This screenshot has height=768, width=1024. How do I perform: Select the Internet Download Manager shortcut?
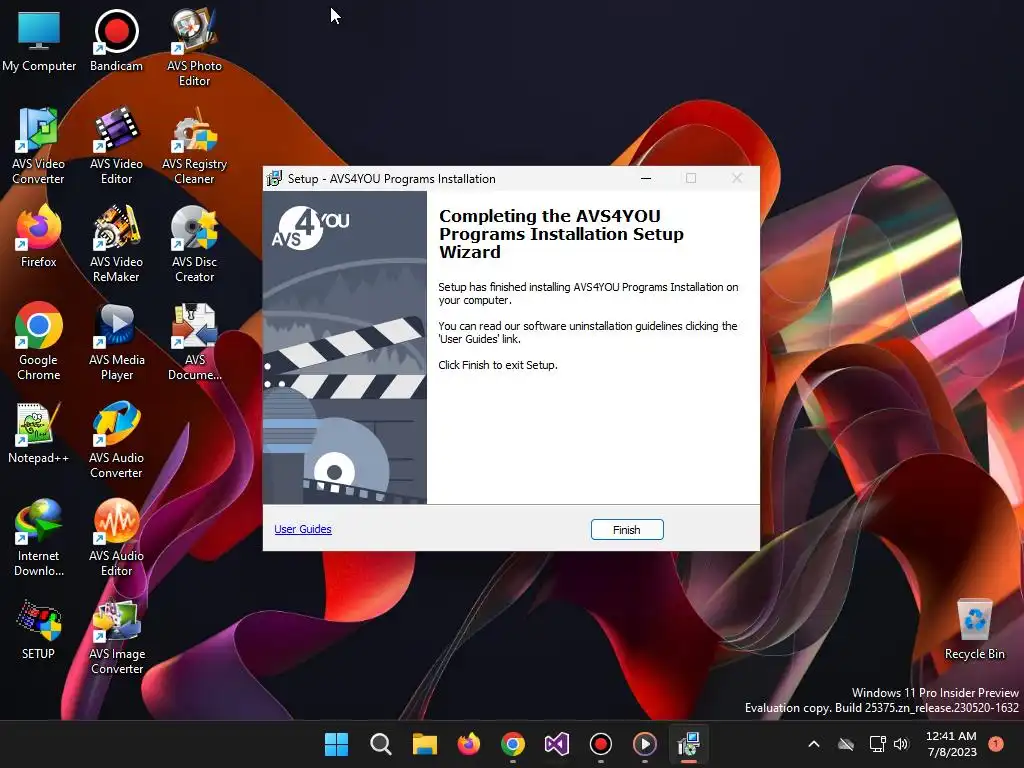tap(39, 537)
